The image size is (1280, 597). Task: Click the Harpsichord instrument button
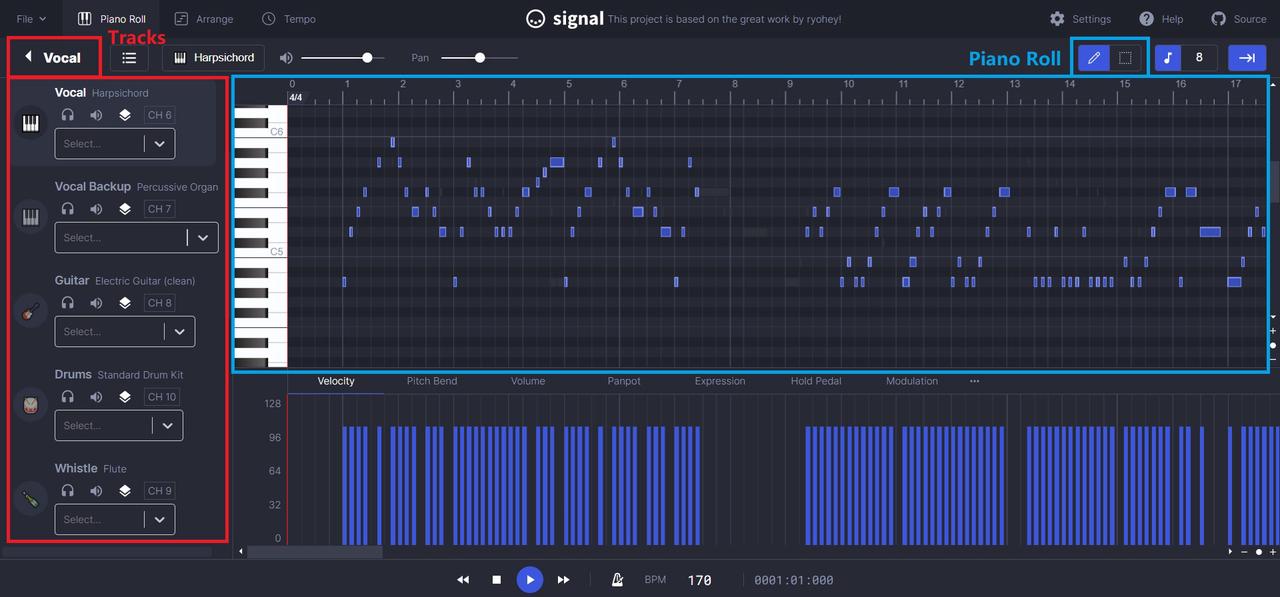pos(215,58)
